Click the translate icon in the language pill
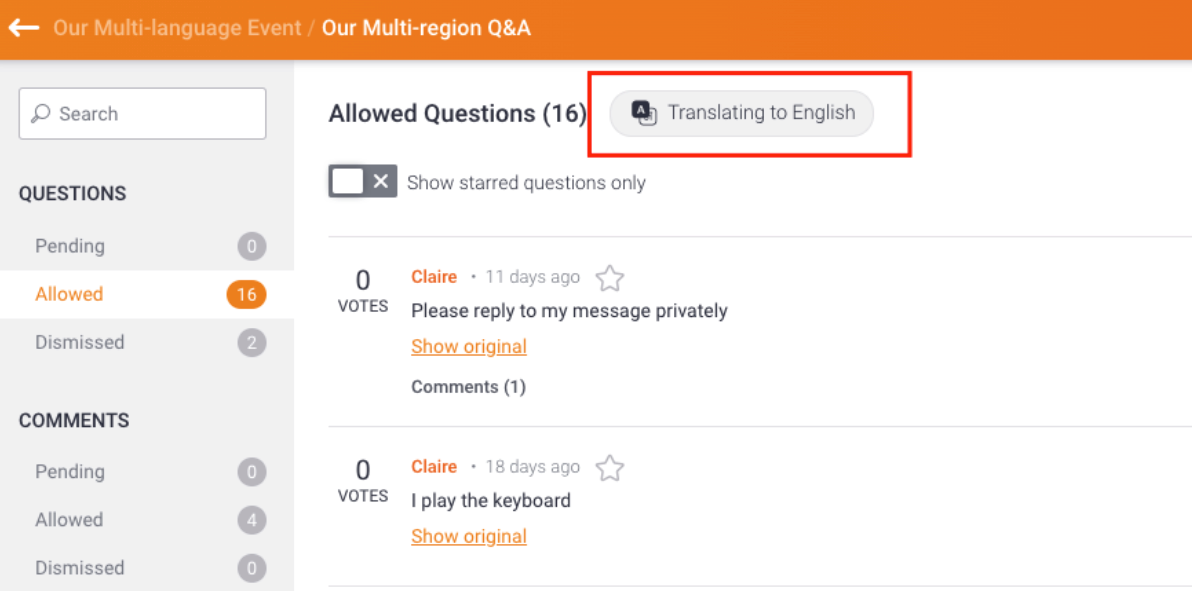 click(644, 113)
